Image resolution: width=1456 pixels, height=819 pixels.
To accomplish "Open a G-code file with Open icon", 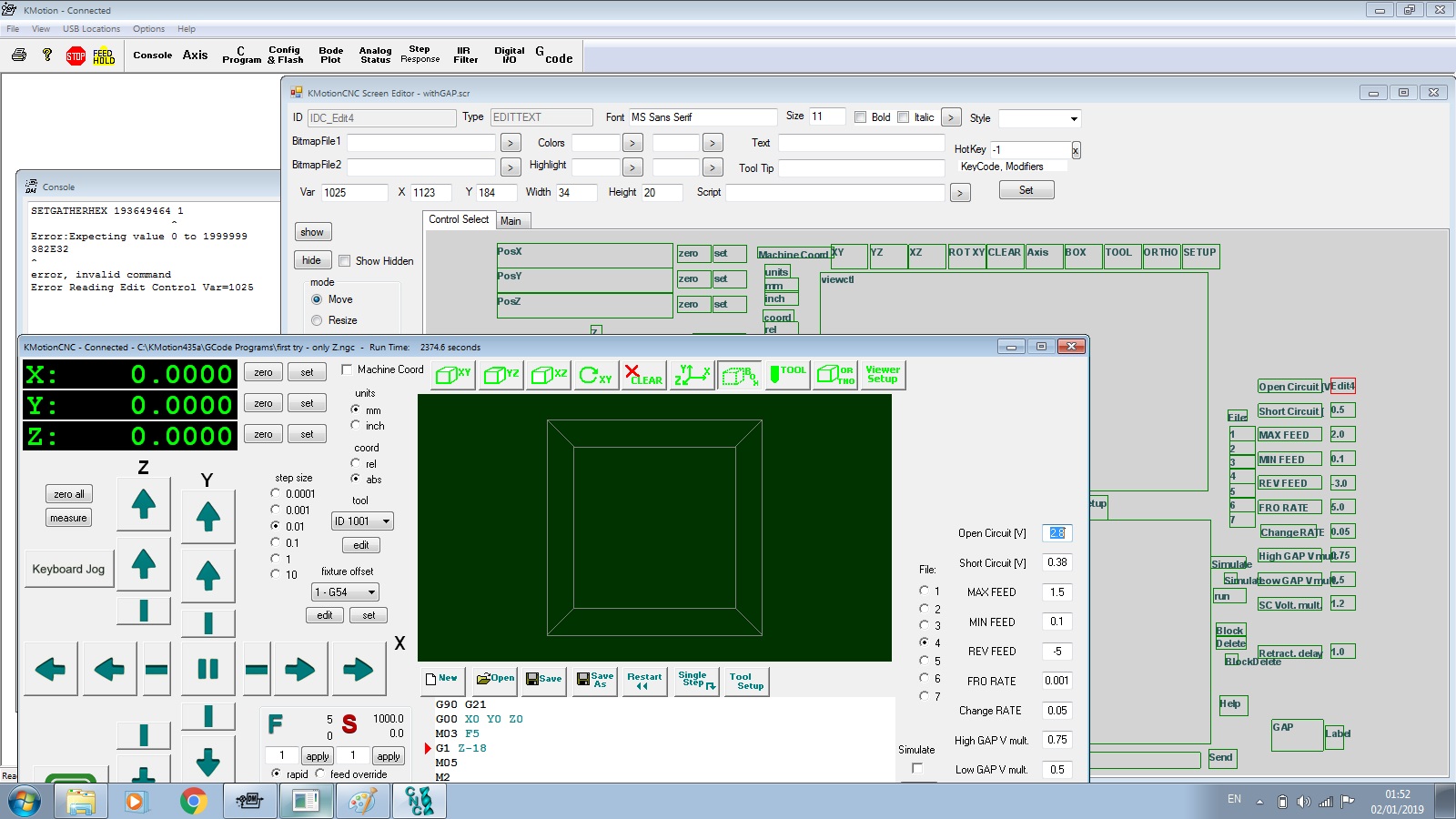I will [x=495, y=679].
